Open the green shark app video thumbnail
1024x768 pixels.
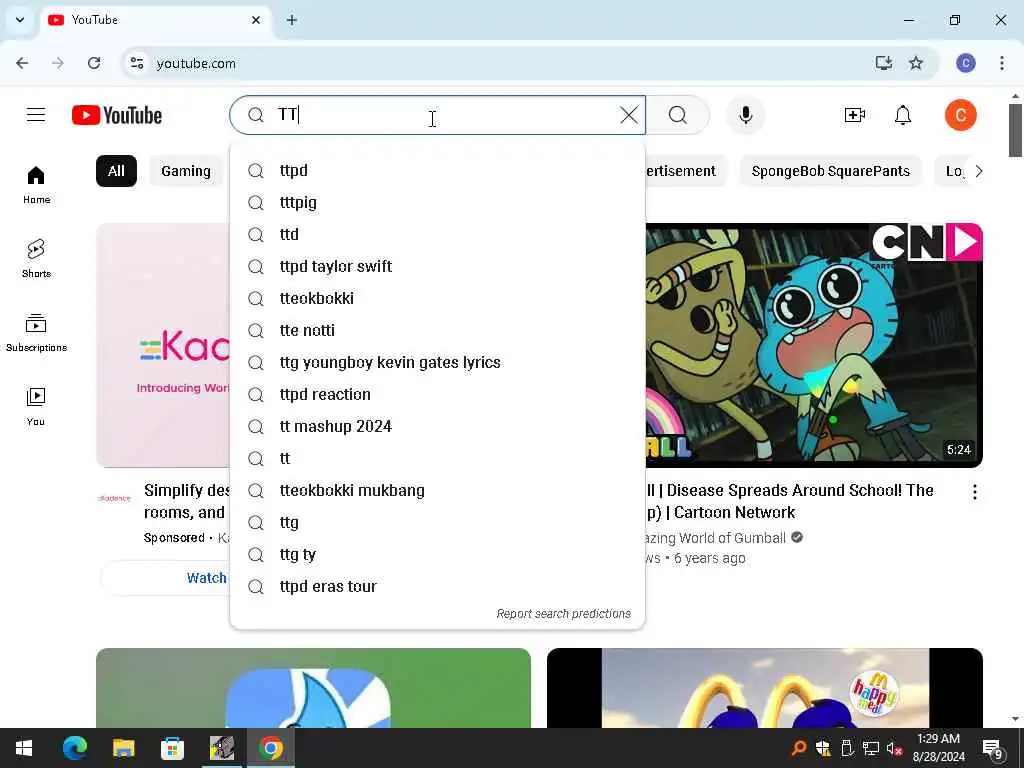(313, 688)
